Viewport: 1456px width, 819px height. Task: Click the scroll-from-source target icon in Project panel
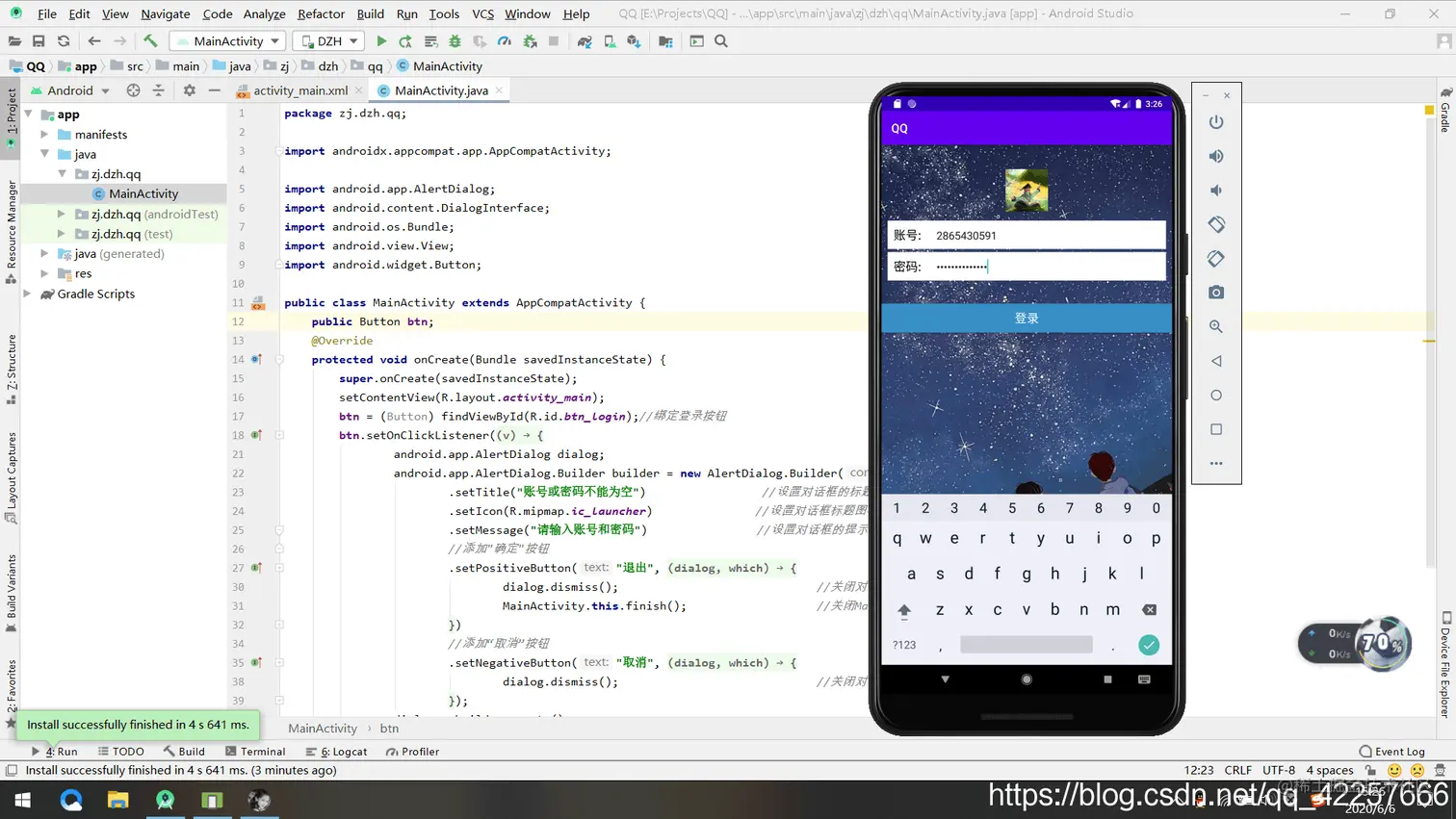pos(133,90)
